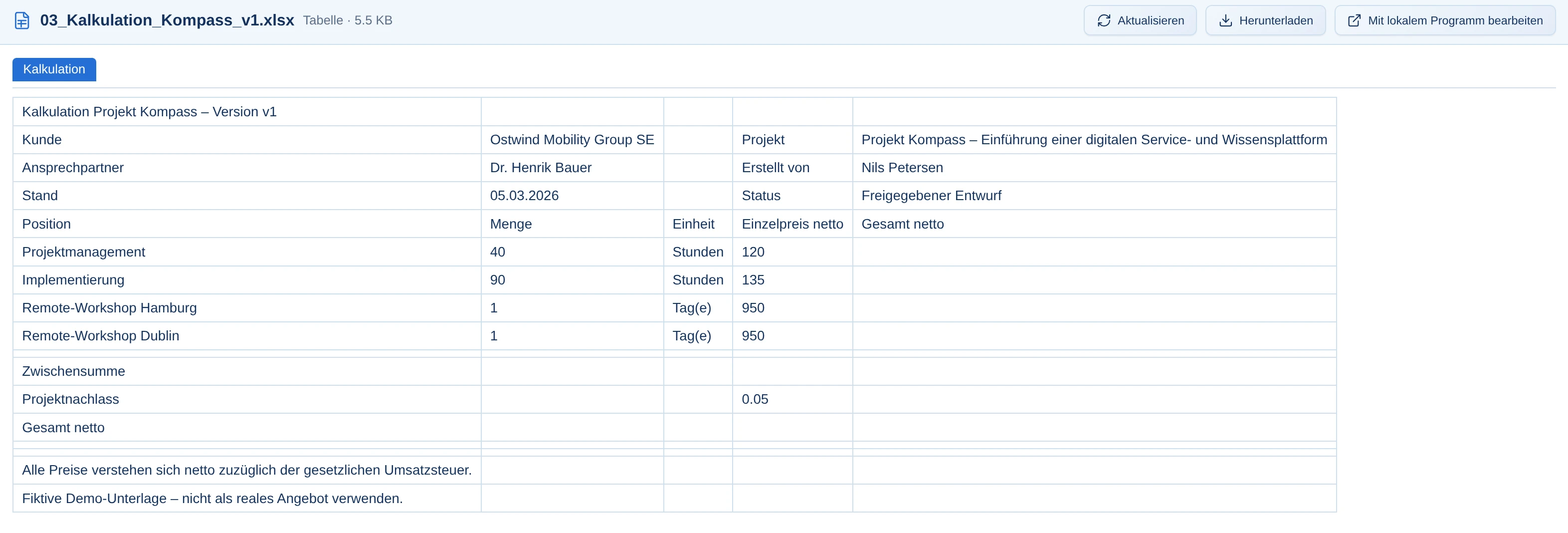Viewport: 1568px width, 533px height.
Task: Select the Dr. Henrik Bauer cell
Action: click(x=572, y=168)
